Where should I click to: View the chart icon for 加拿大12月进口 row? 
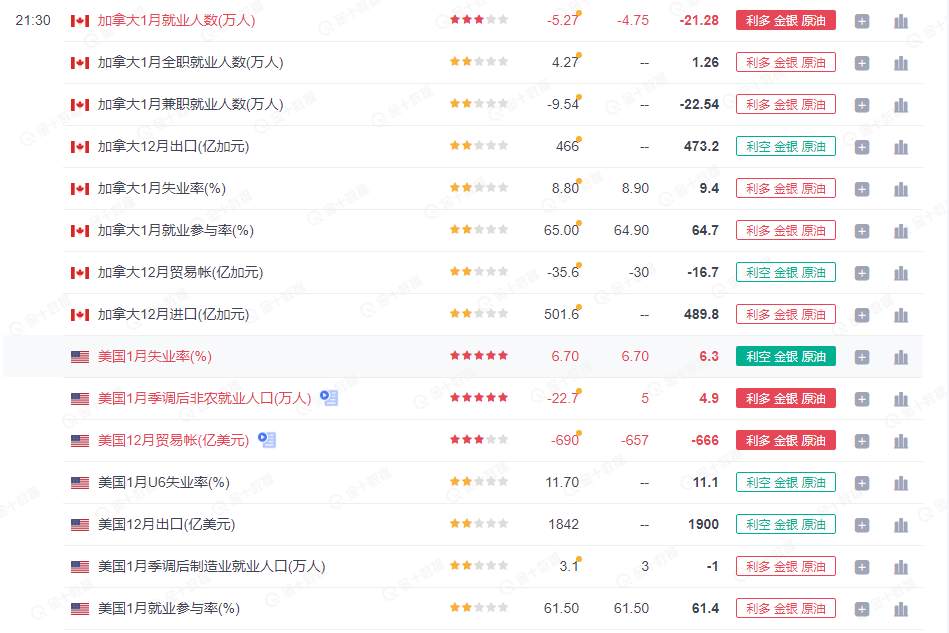[x=901, y=315]
